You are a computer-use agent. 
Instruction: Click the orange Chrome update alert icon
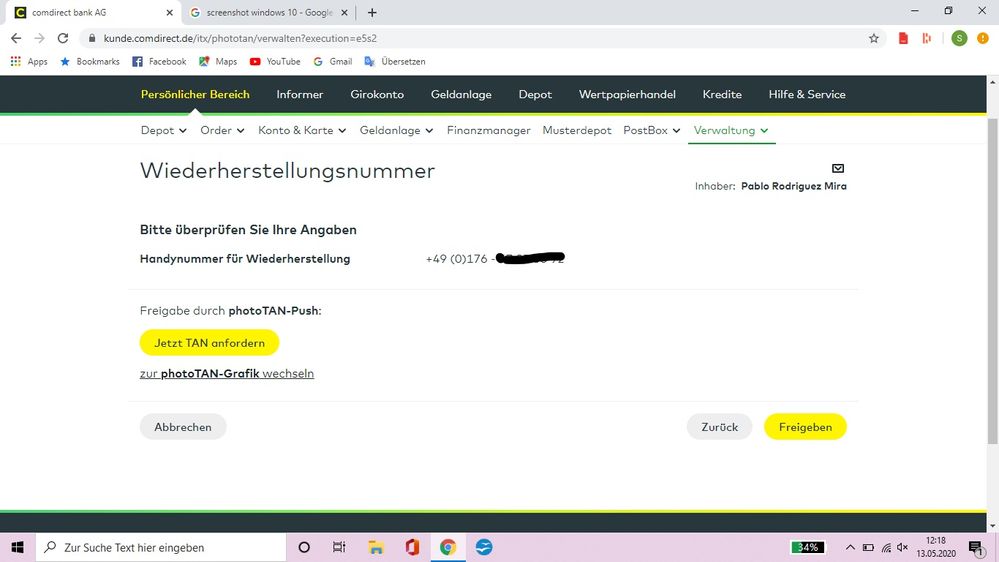coord(982,38)
